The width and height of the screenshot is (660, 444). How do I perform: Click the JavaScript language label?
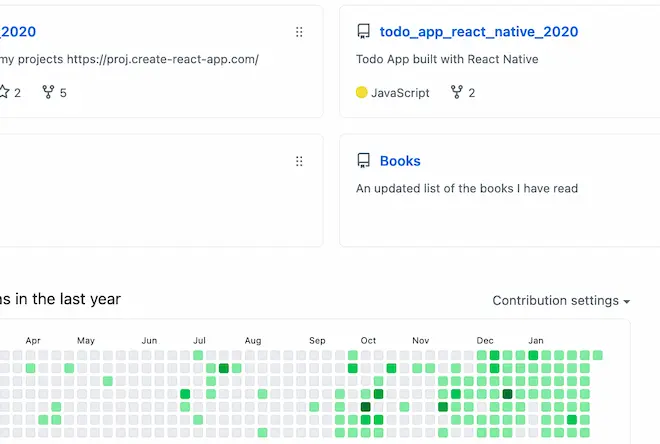pyautogui.click(x=400, y=93)
